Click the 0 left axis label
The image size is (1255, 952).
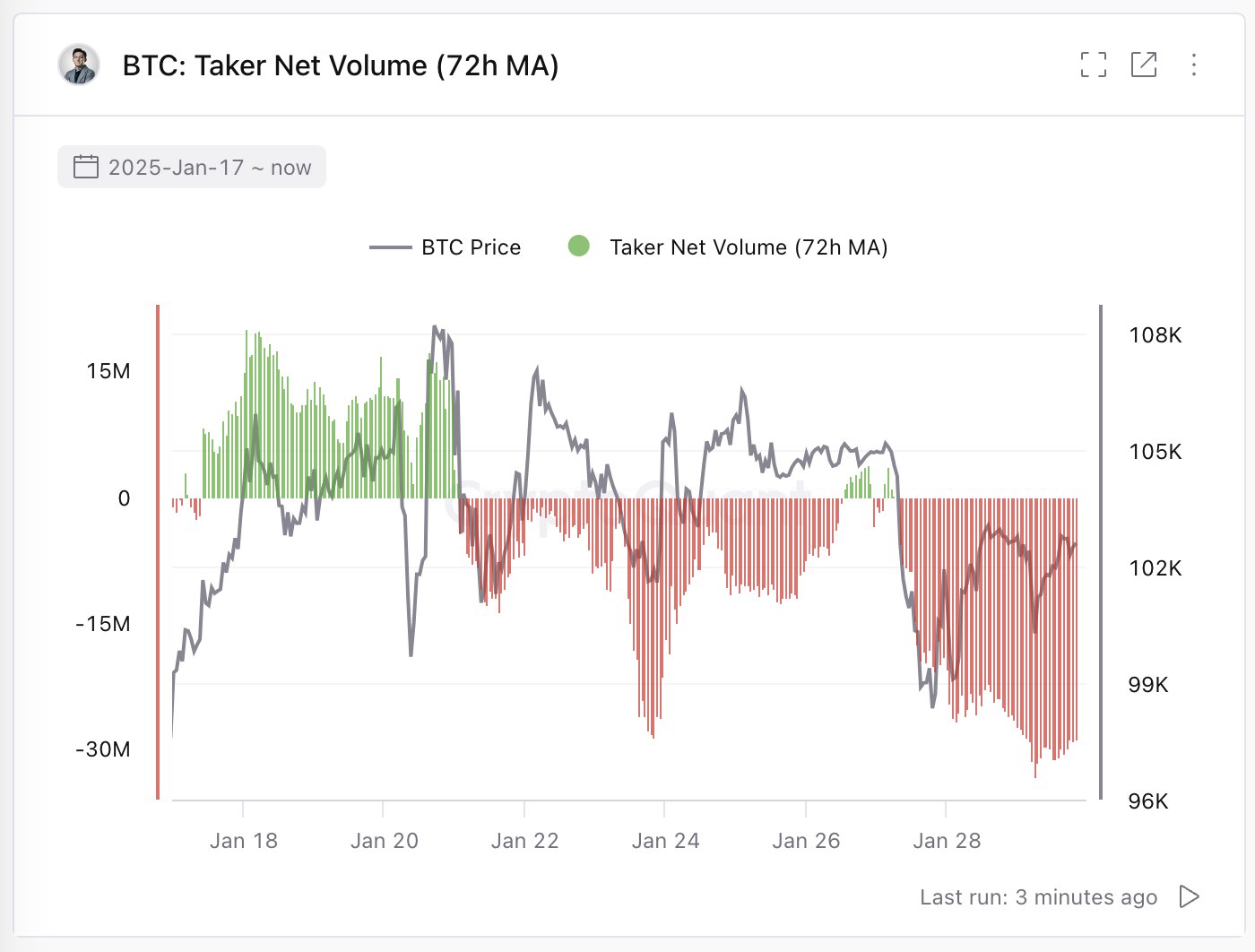[125, 498]
